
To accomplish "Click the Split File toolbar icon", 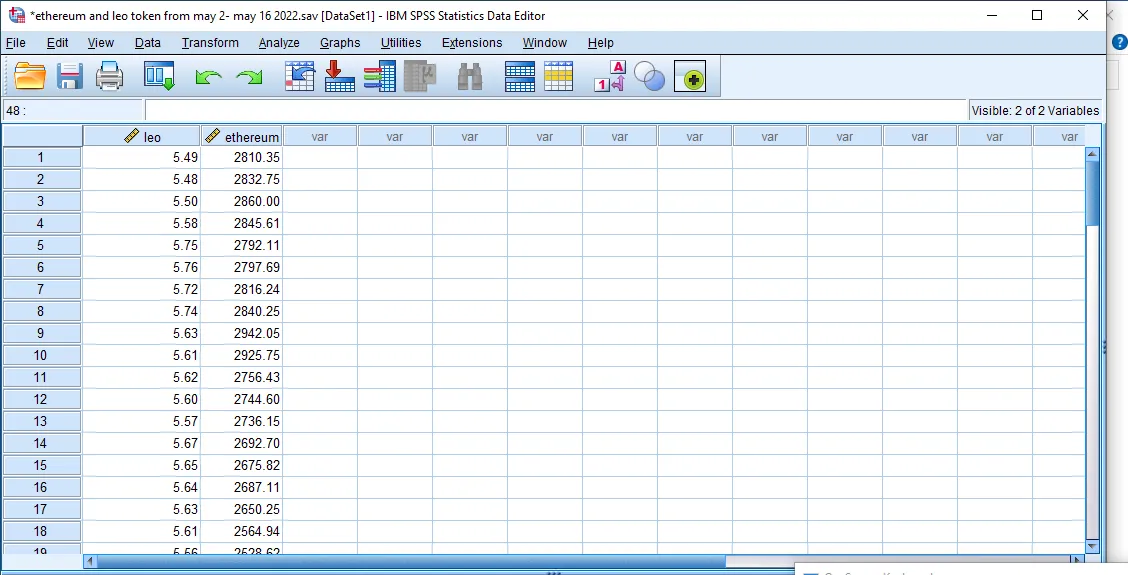I will tap(519, 76).
